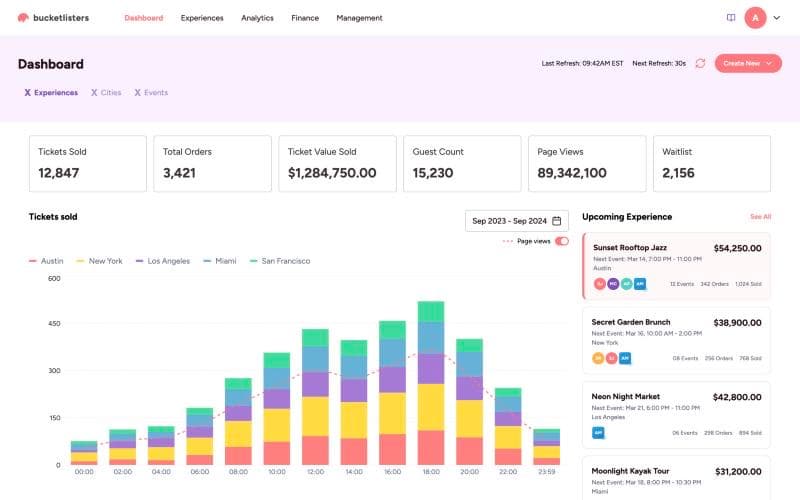The width and height of the screenshot is (800, 500).
Task: Open the docs book icon in header
Action: click(x=731, y=18)
